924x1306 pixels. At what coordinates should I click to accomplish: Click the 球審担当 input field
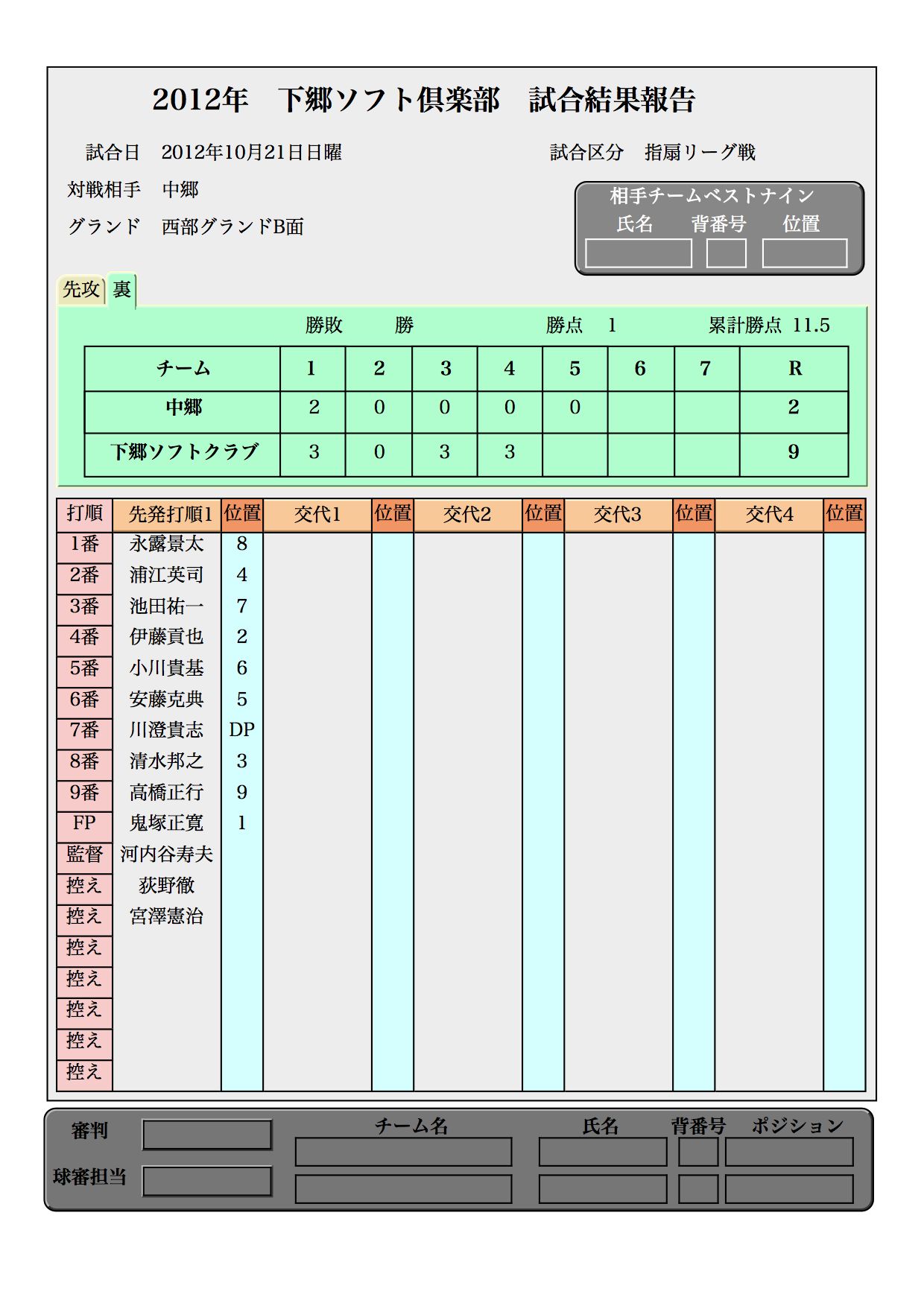(x=207, y=1181)
